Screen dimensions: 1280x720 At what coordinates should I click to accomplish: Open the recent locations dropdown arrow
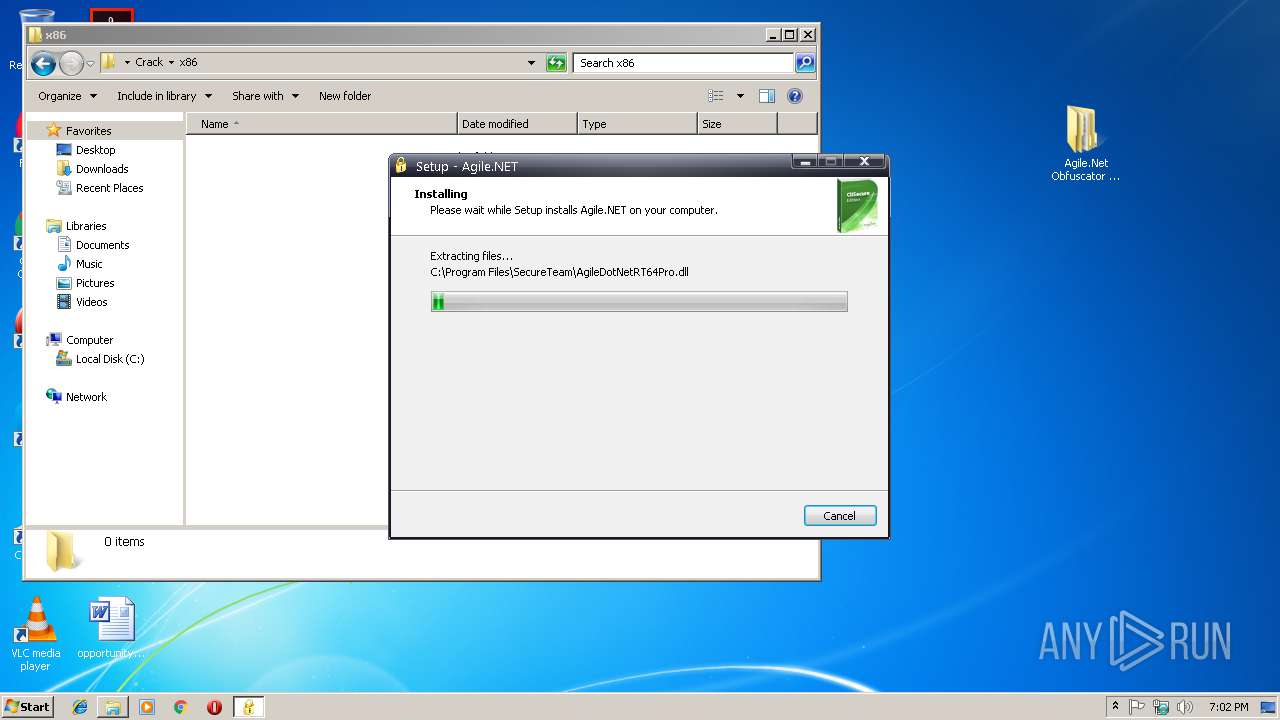[90, 64]
